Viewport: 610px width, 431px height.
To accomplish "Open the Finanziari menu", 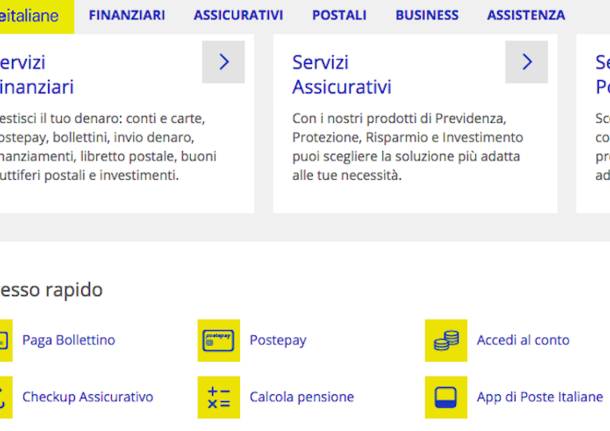I will tap(127, 15).
